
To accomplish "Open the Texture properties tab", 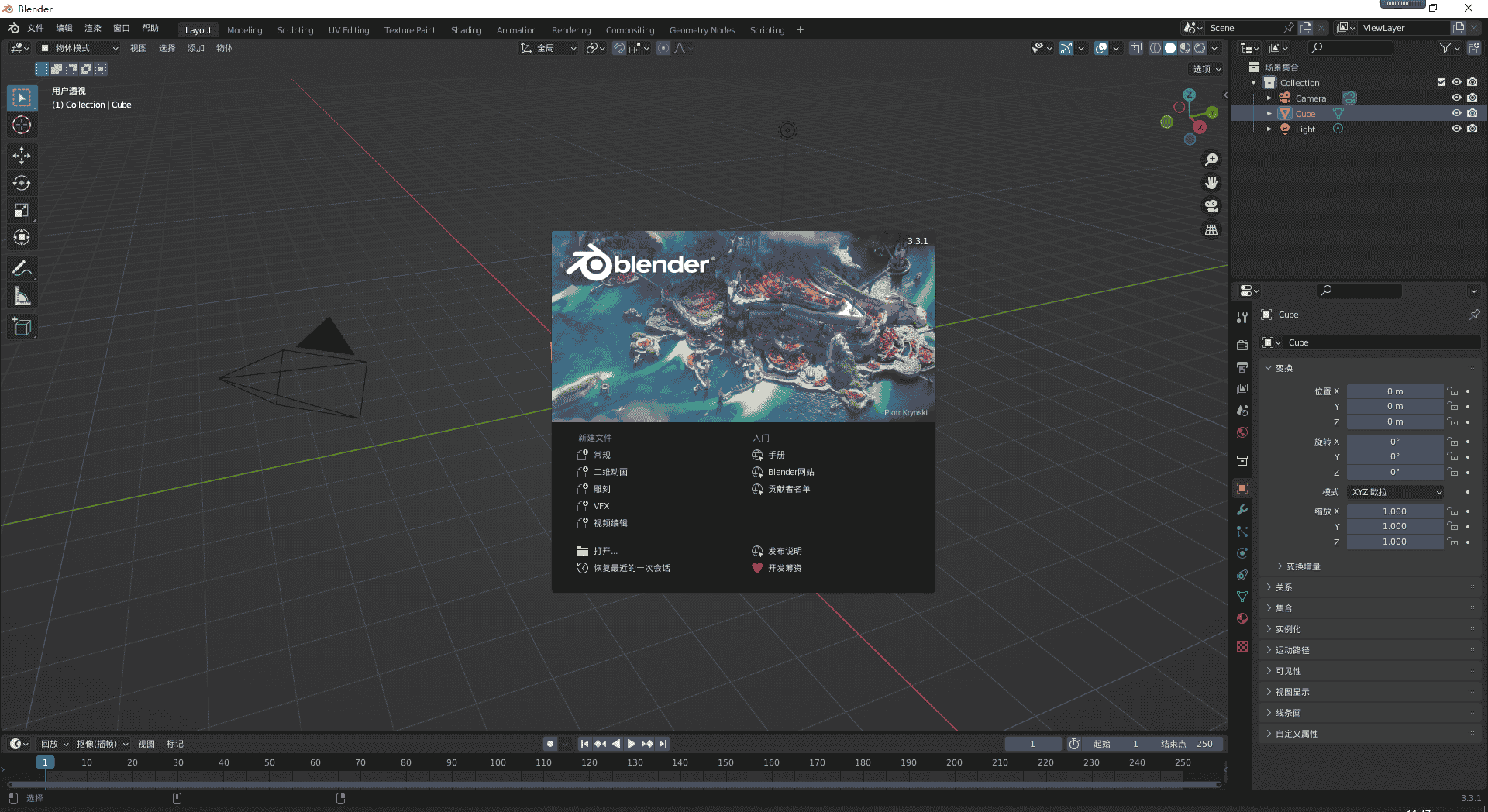I will [1242, 646].
